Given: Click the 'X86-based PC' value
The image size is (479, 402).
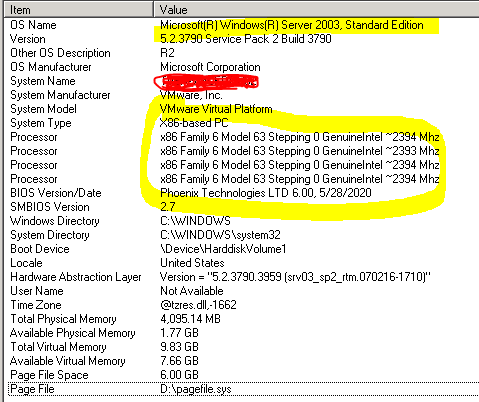Looking at the screenshot, I should click(194, 123).
